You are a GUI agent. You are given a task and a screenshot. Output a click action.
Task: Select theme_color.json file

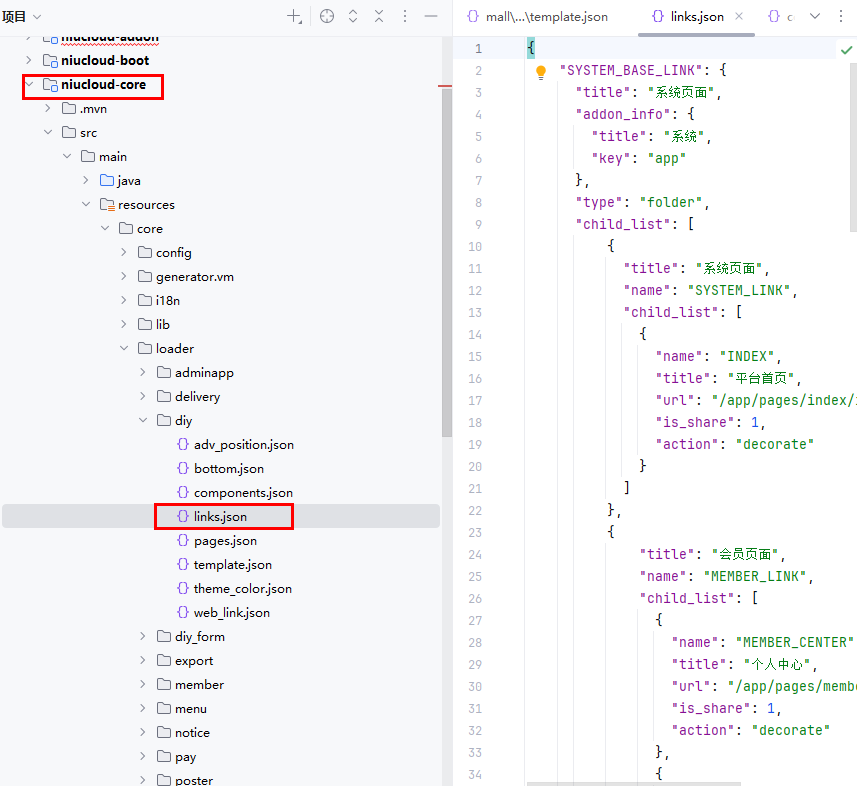pos(242,589)
